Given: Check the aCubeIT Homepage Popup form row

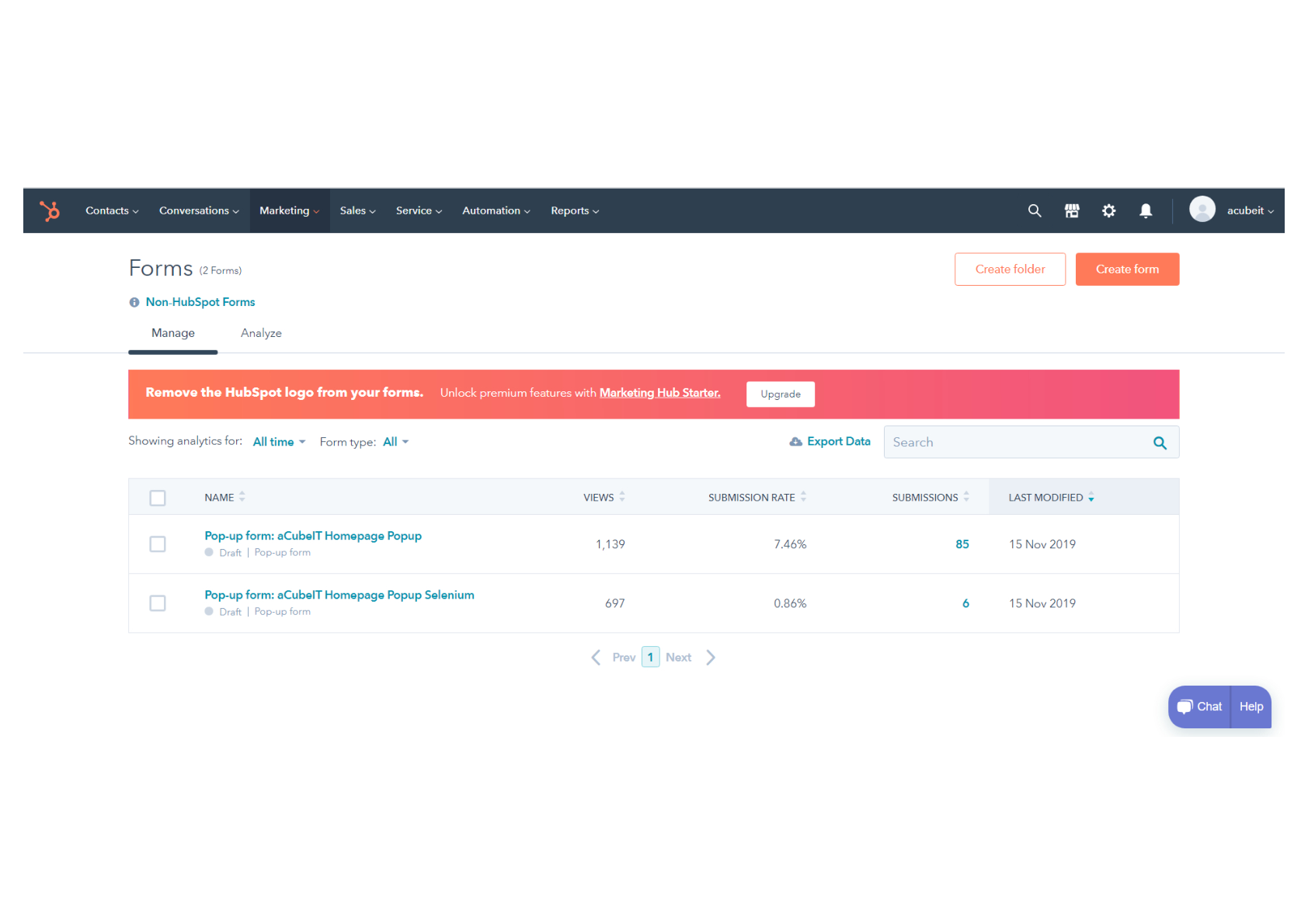Looking at the screenshot, I should click(x=158, y=544).
